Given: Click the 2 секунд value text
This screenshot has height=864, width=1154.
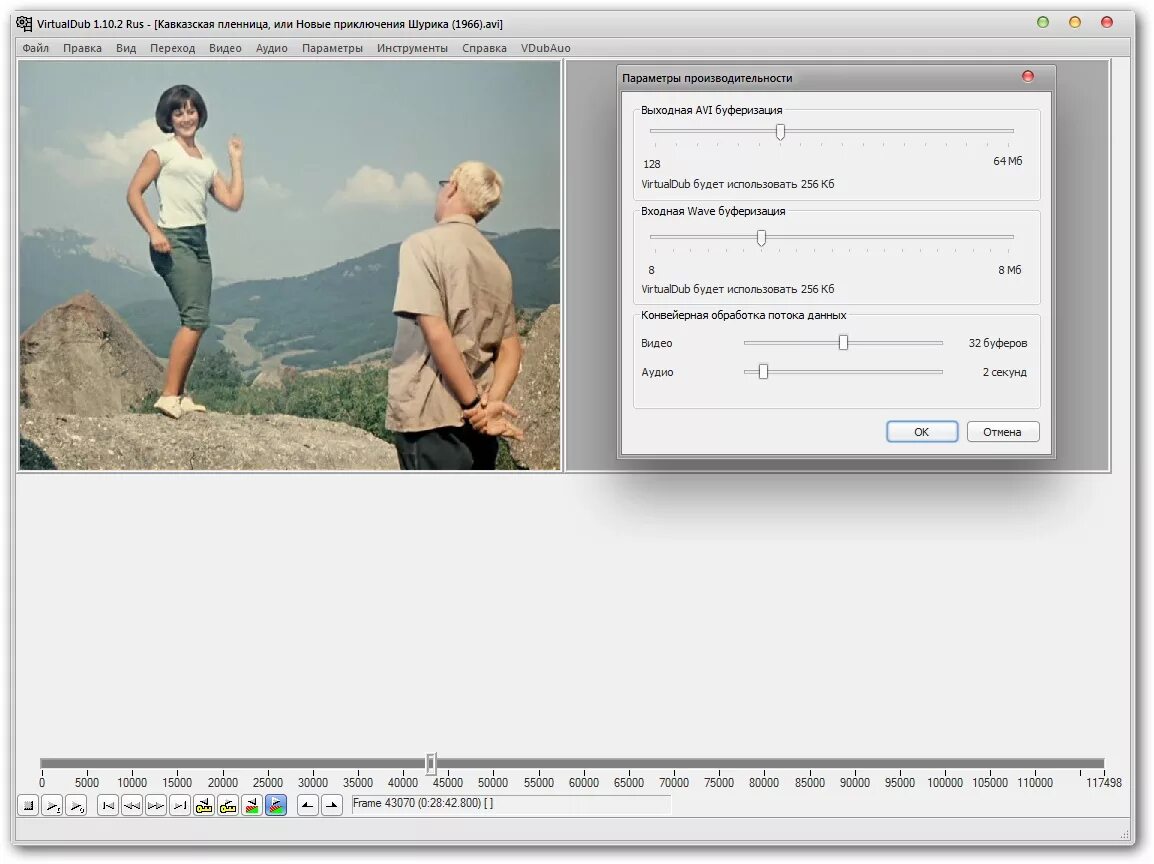Looking at the screenshot, I should pos(1004,372).
